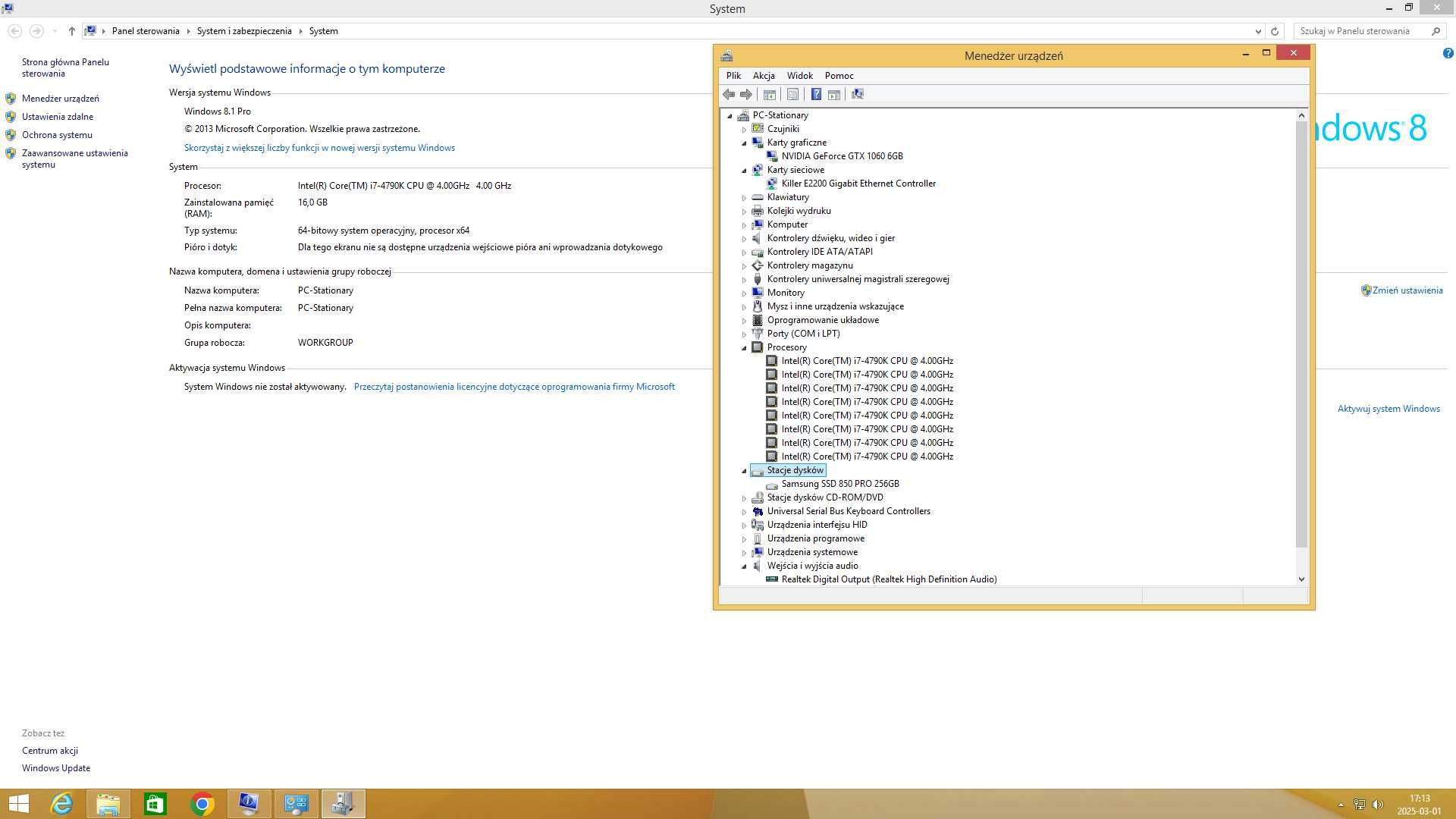The image size is (1456, 819).
Task: Open address bar history dropdown
Action: [x=1258, y=31]
